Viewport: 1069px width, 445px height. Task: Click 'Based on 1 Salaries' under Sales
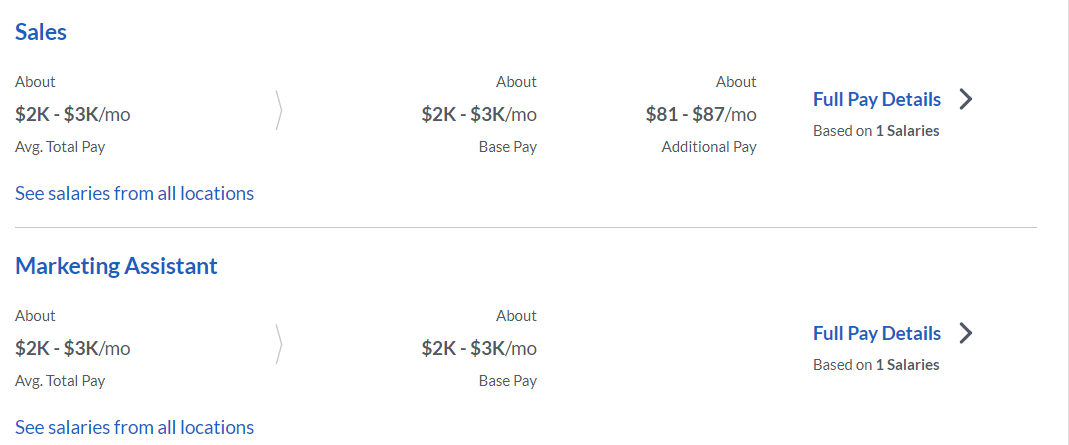click(x=876, y=131)
